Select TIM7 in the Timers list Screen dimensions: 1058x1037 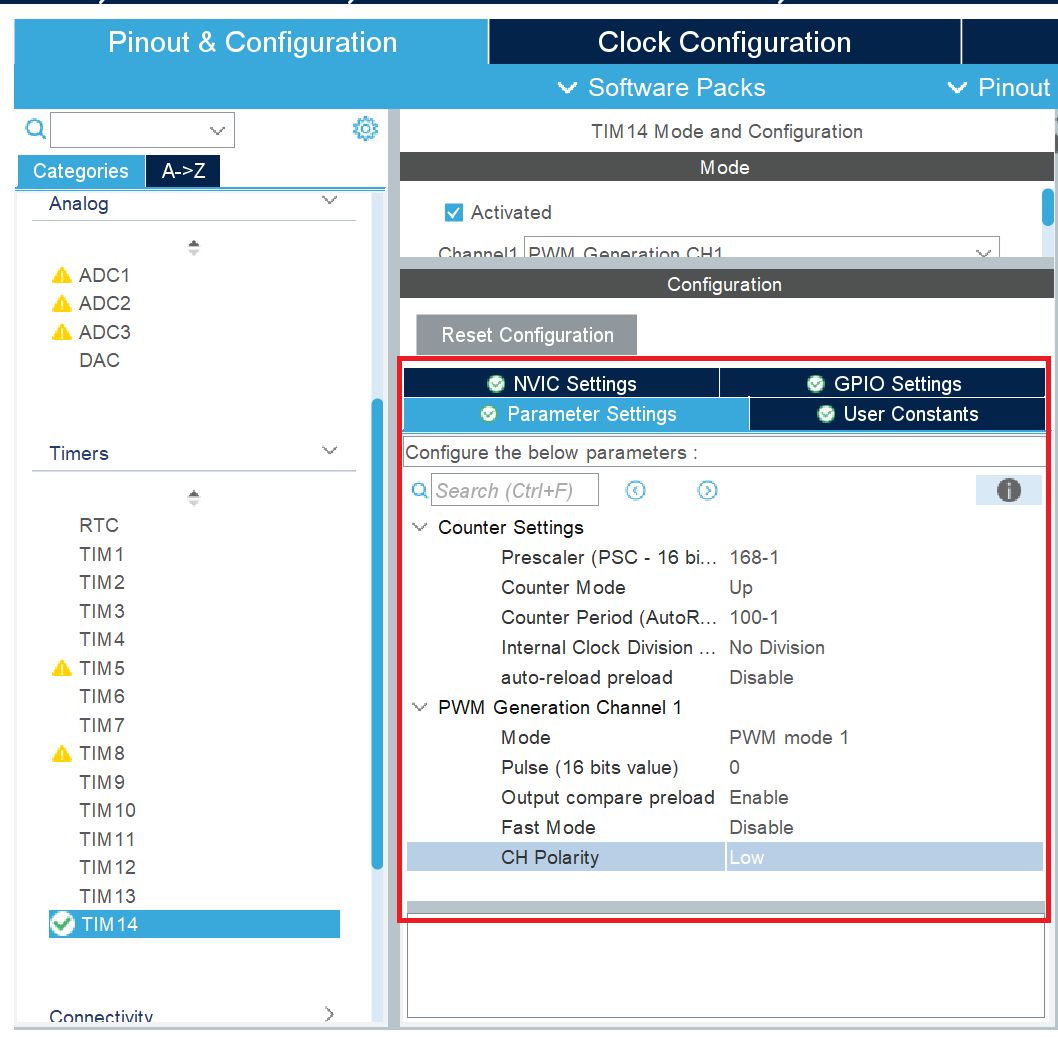[x=101, y=725]
